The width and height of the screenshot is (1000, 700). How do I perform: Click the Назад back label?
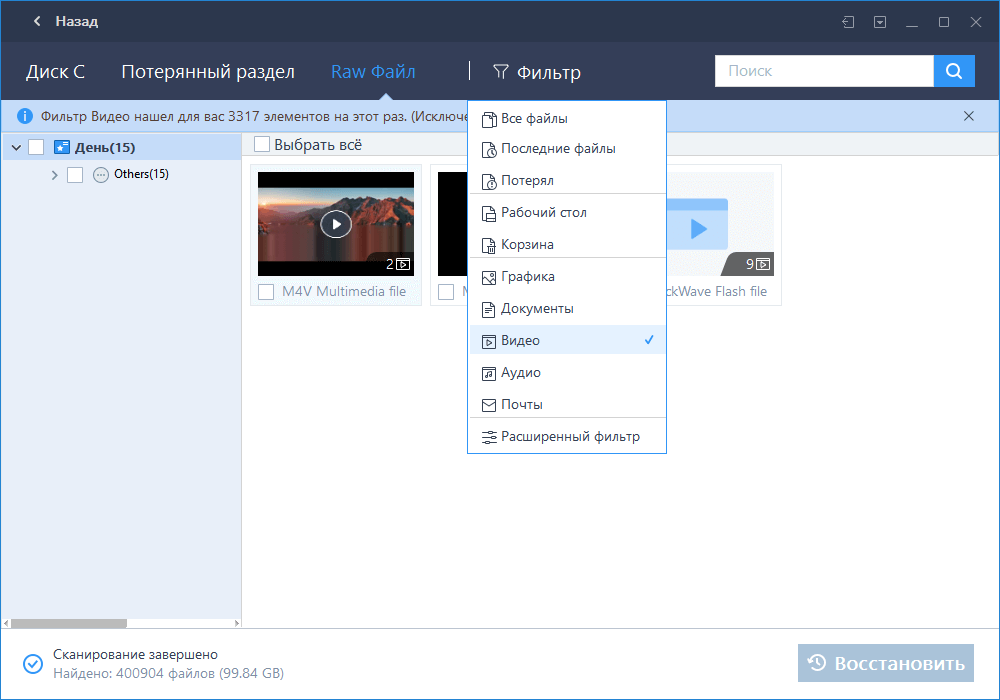pyautogui.click(x=77, y=21)
